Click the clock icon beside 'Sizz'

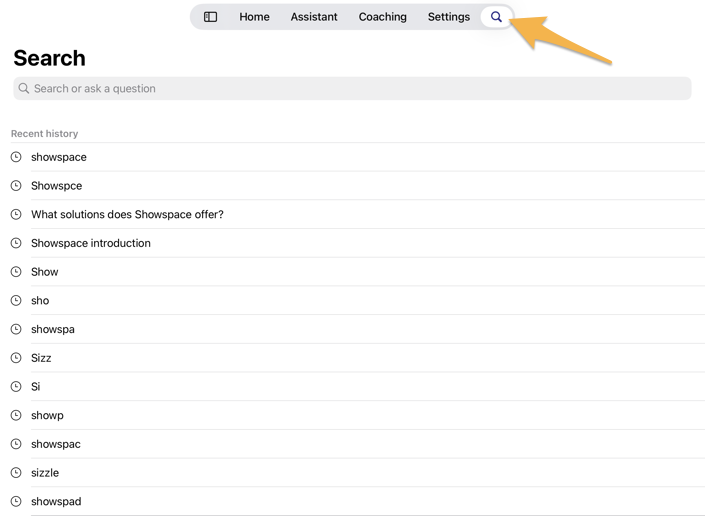tap(16, 358)
